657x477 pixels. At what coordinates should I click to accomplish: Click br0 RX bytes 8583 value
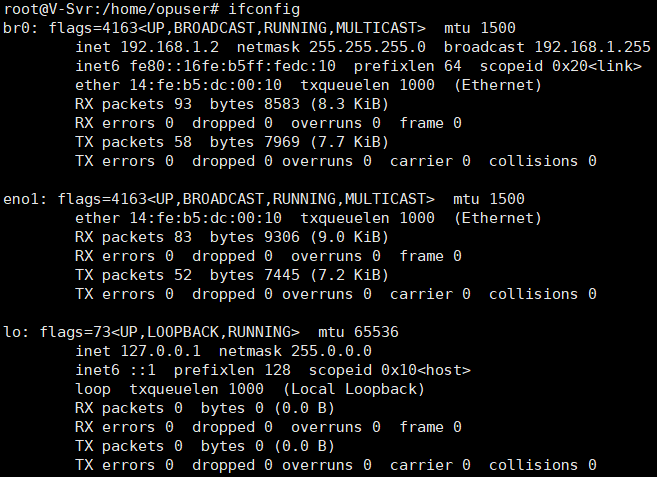click(x=282, y=104)
